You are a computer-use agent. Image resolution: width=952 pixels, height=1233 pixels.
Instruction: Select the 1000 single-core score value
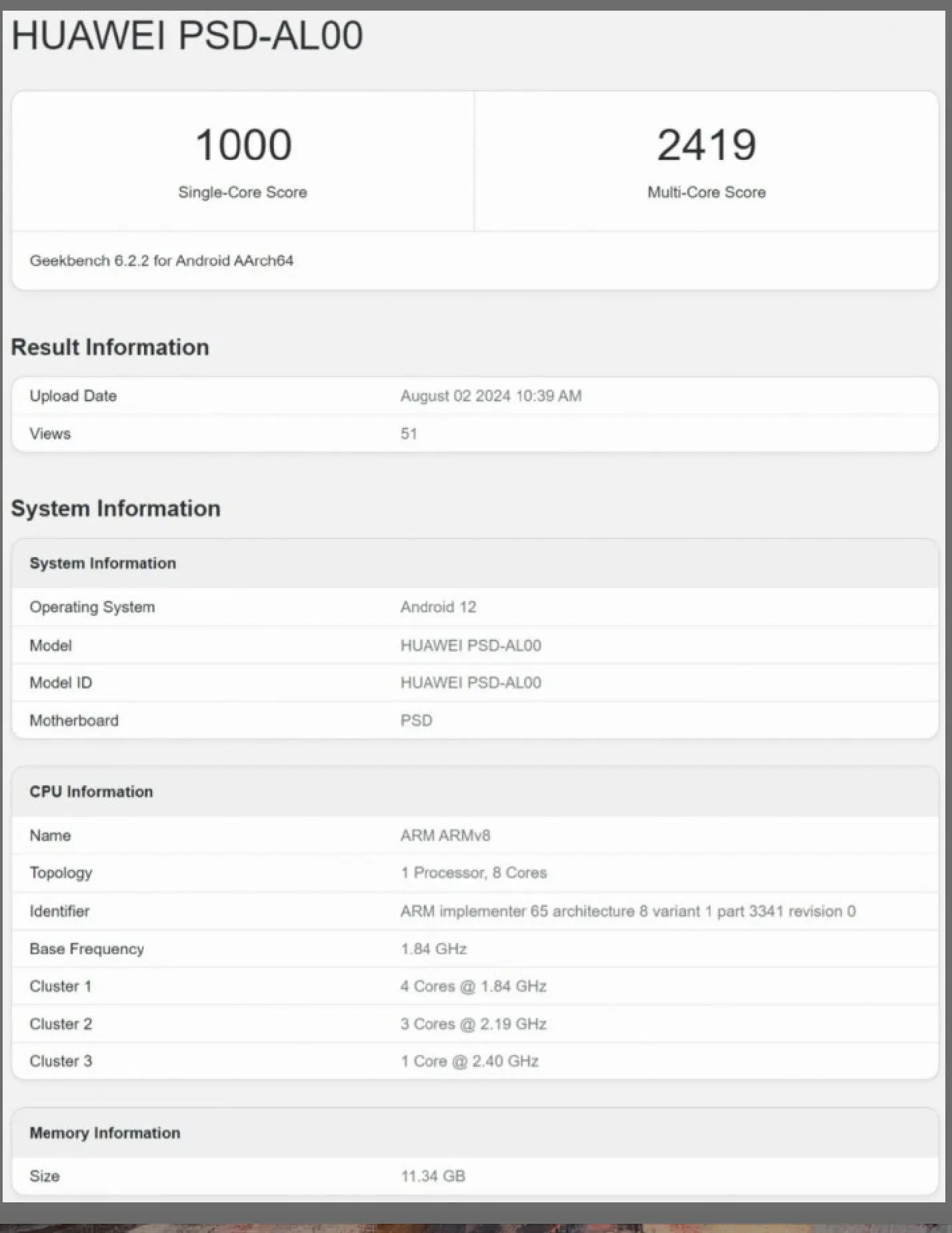[243, 145]
